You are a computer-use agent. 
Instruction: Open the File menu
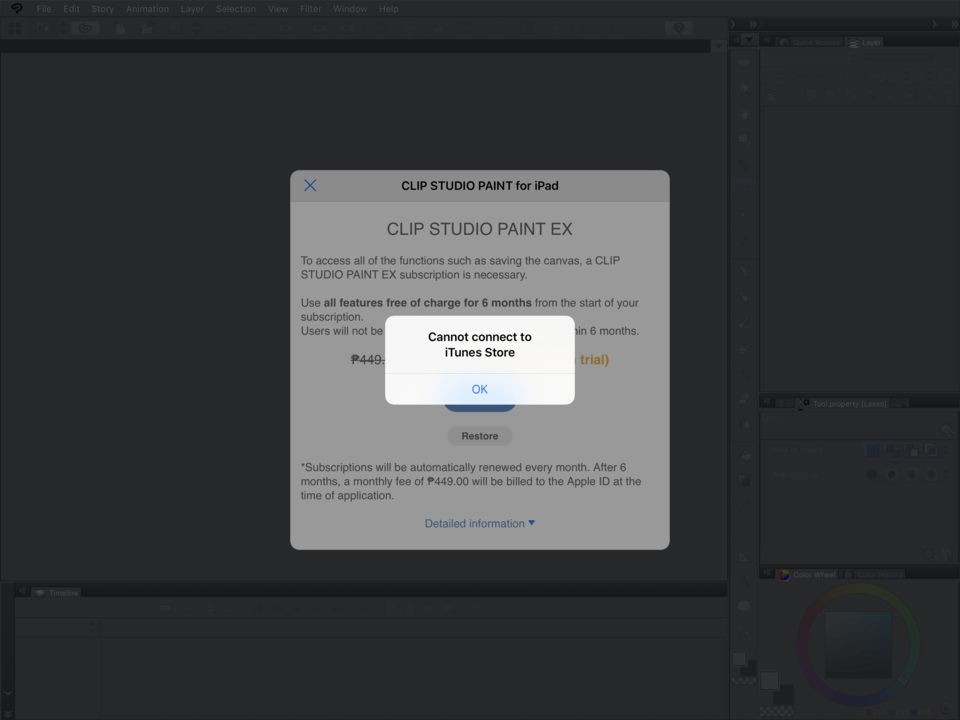(x=44, y=9)
